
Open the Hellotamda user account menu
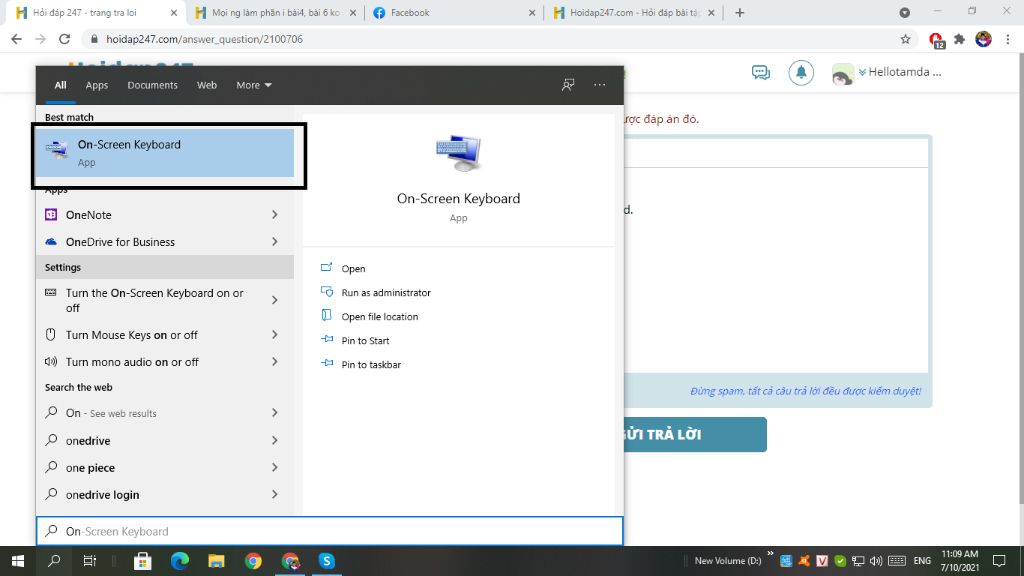[886, 73]
